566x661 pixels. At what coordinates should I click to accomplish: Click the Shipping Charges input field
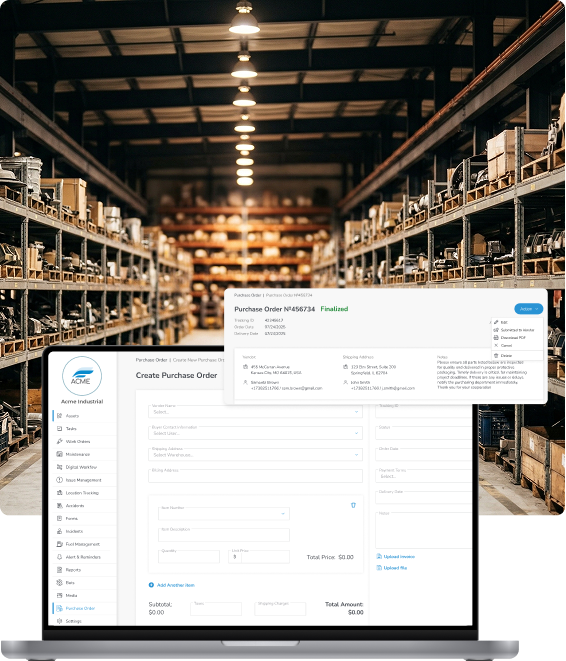pyautogui.click(x=280, y=609)
